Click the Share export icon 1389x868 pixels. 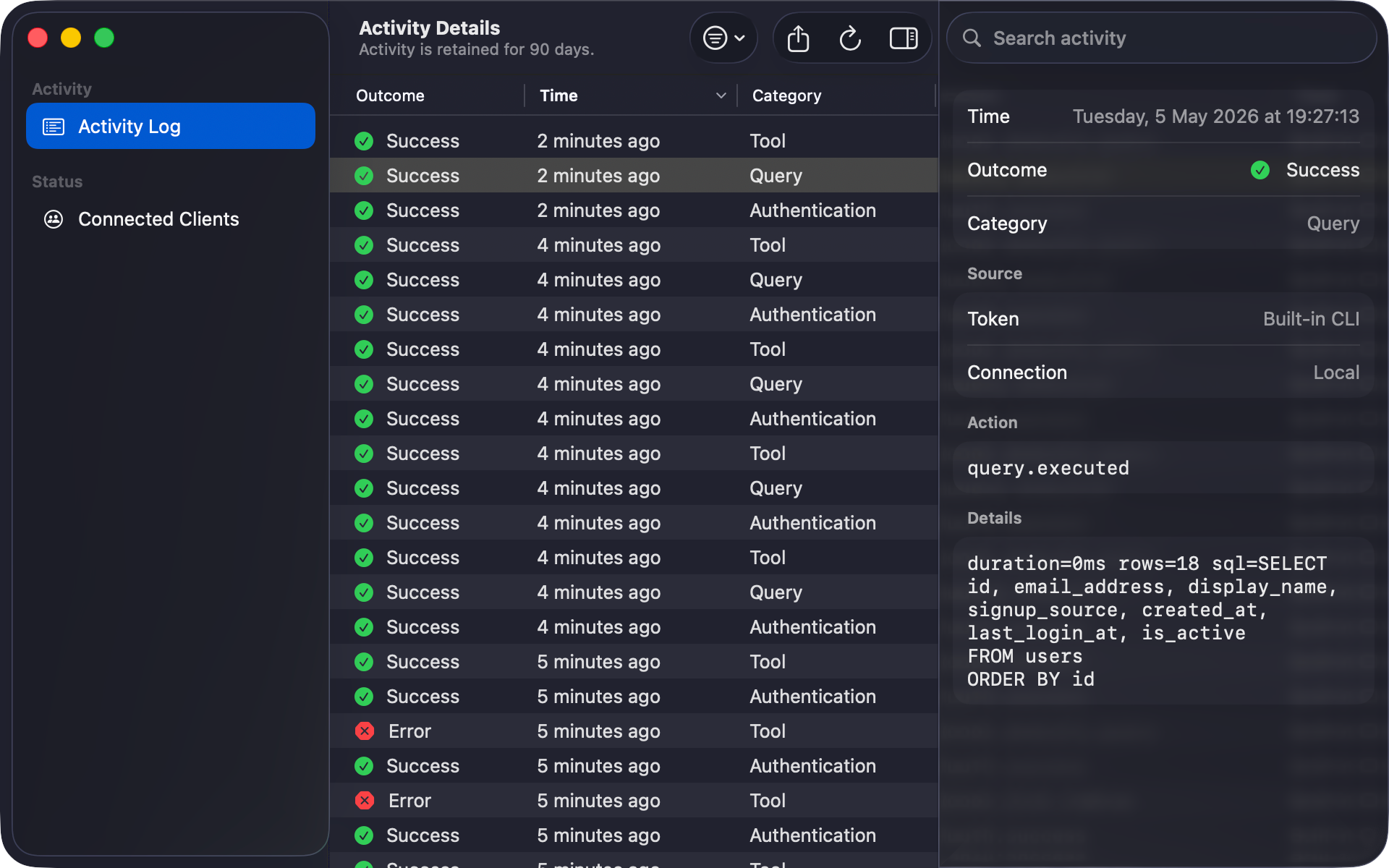coord(798,38)
